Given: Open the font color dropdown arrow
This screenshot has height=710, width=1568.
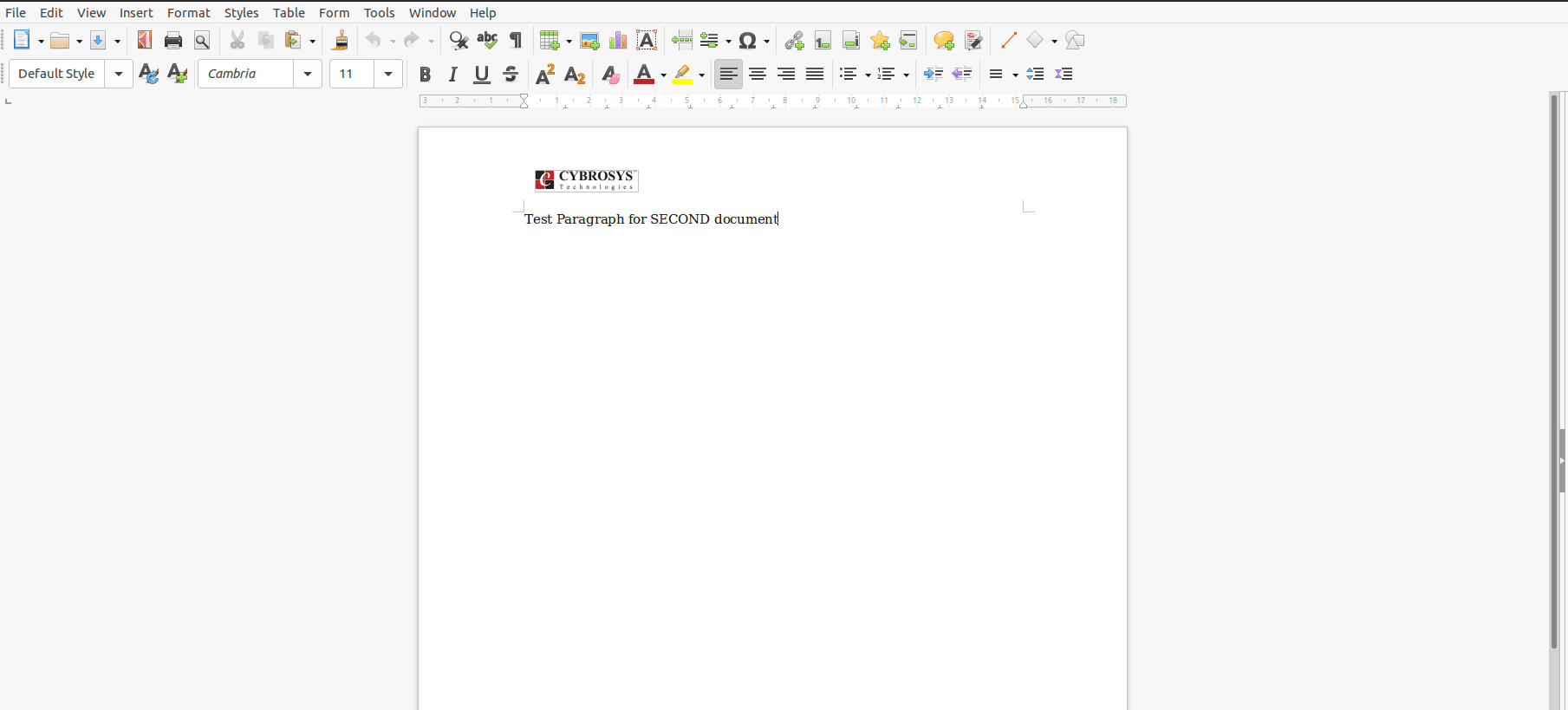Looking at the screenshot, I should [x=663, y=75].
